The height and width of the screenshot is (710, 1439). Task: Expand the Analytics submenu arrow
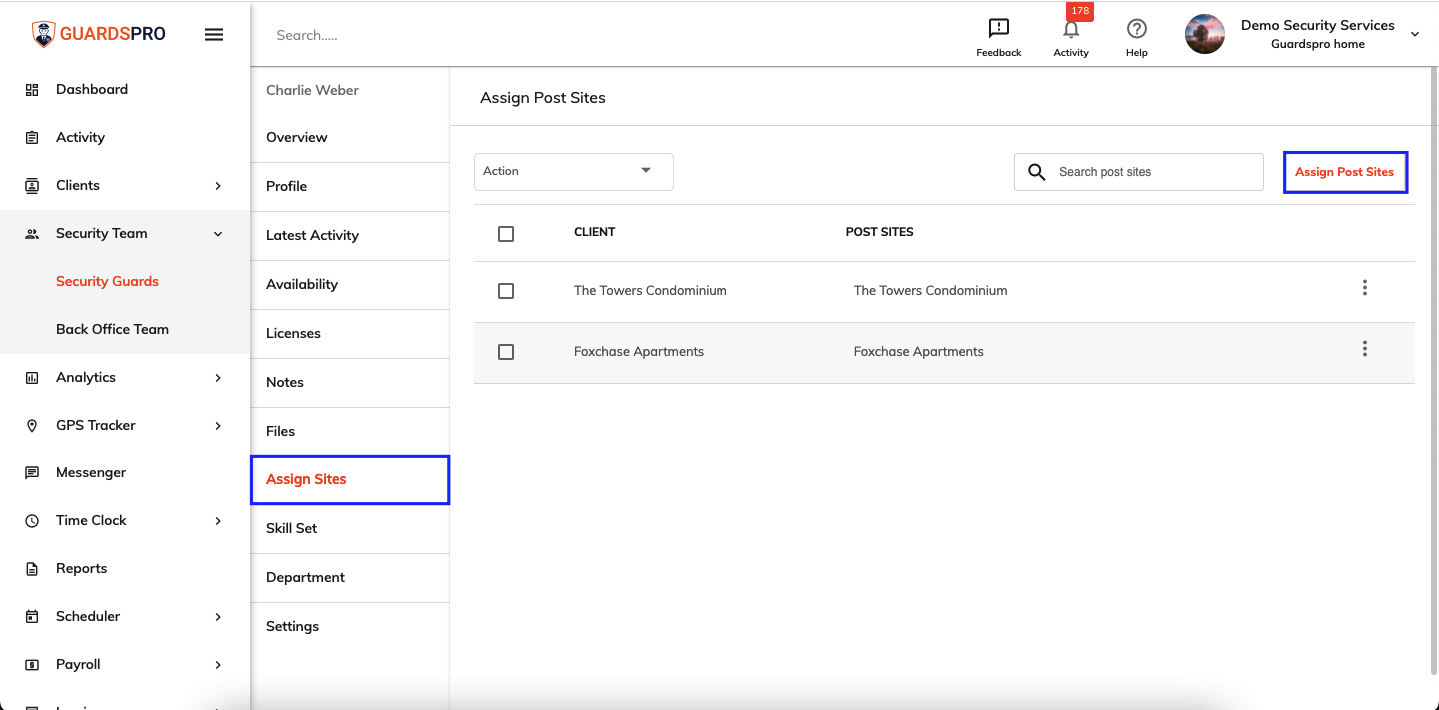[x=218, y=378]
